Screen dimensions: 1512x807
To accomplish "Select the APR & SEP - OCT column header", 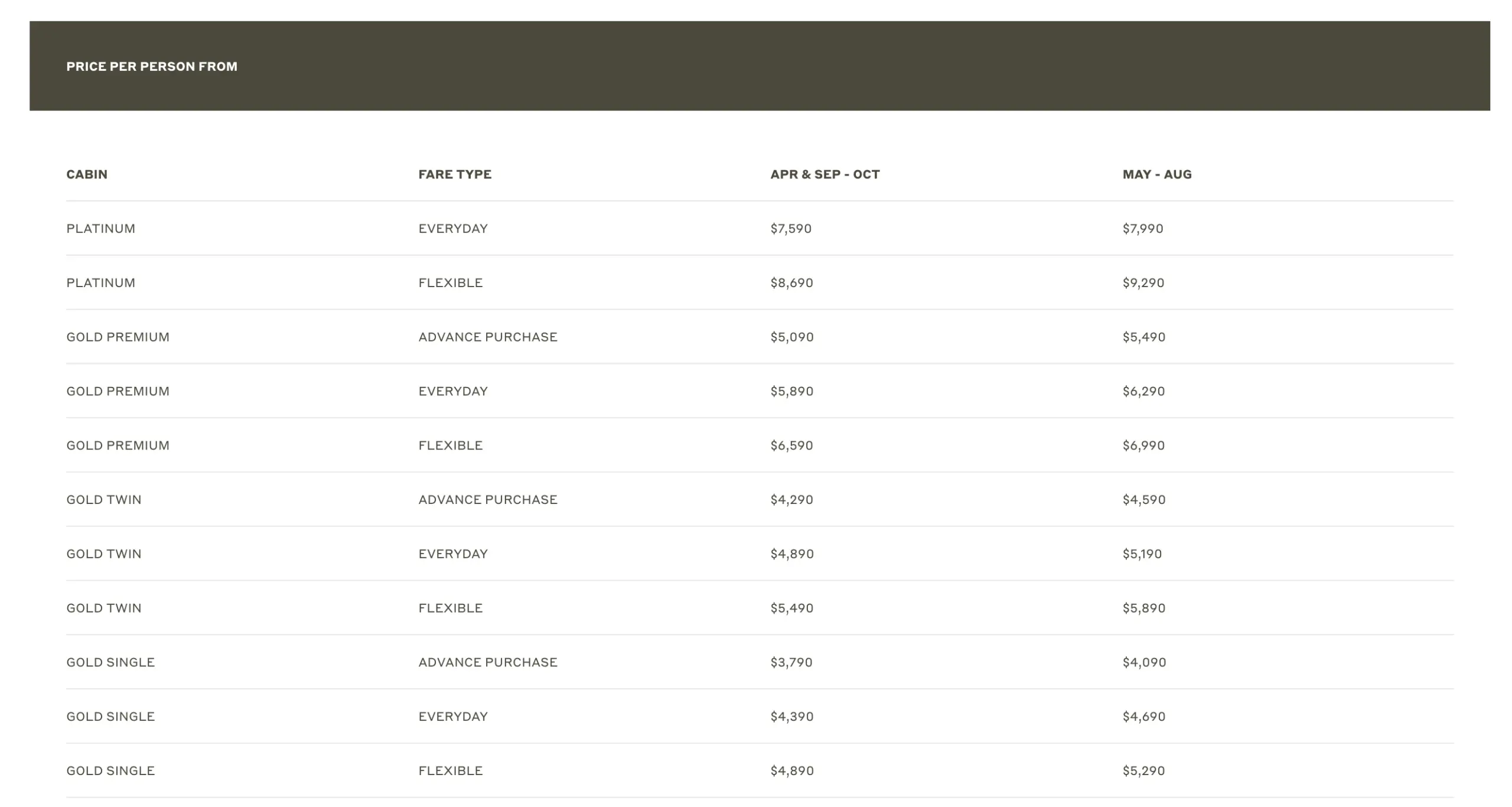I will point(824,174).
